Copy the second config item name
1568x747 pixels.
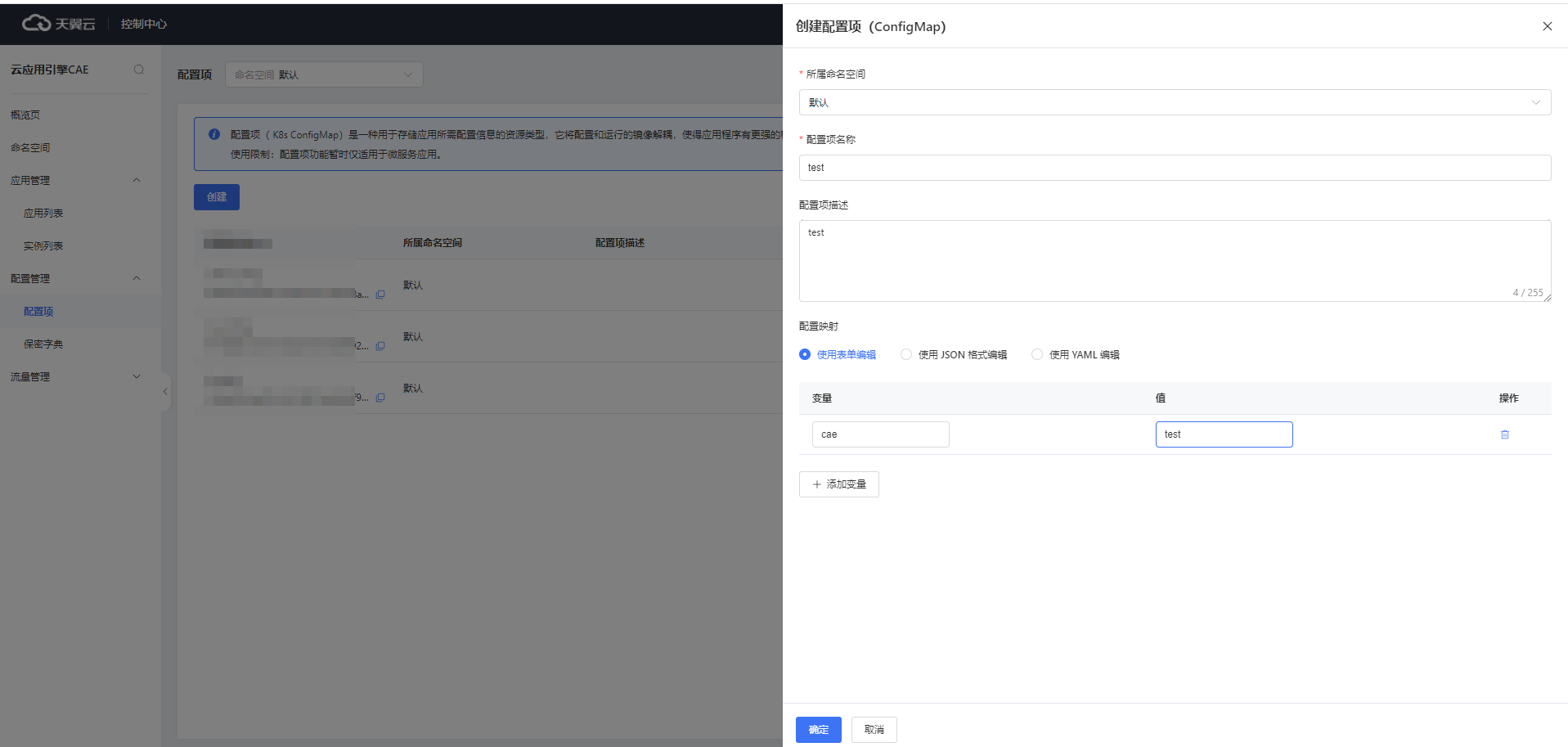point(380,346)
